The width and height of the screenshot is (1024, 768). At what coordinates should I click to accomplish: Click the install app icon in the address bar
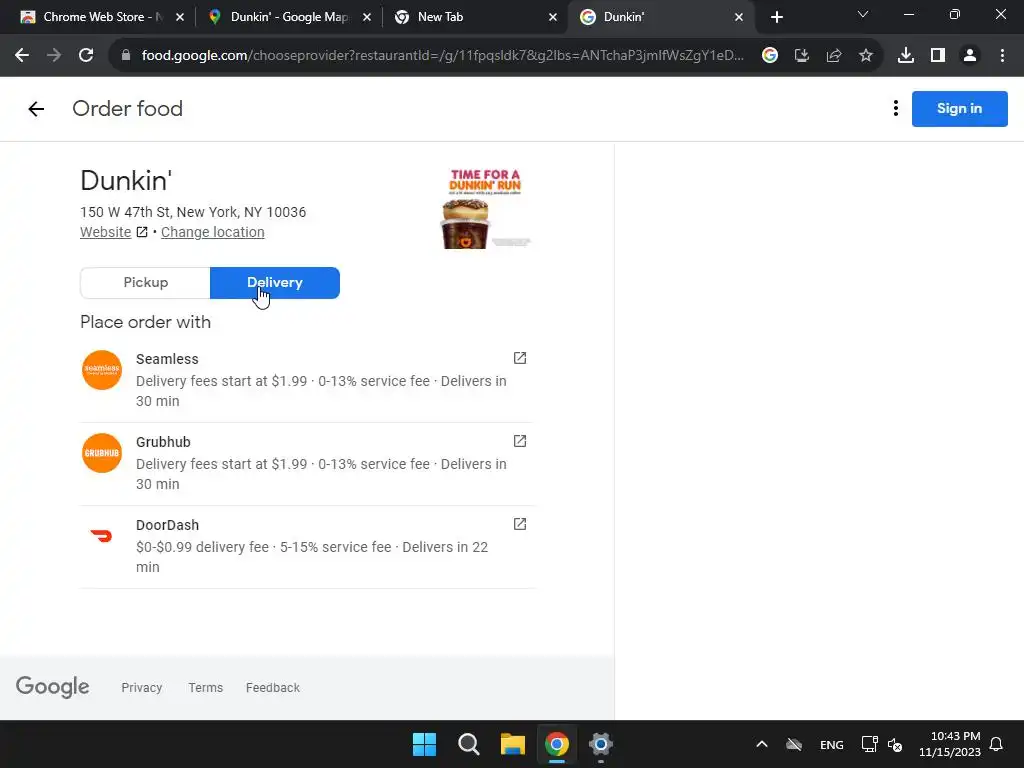coord(802,56)
